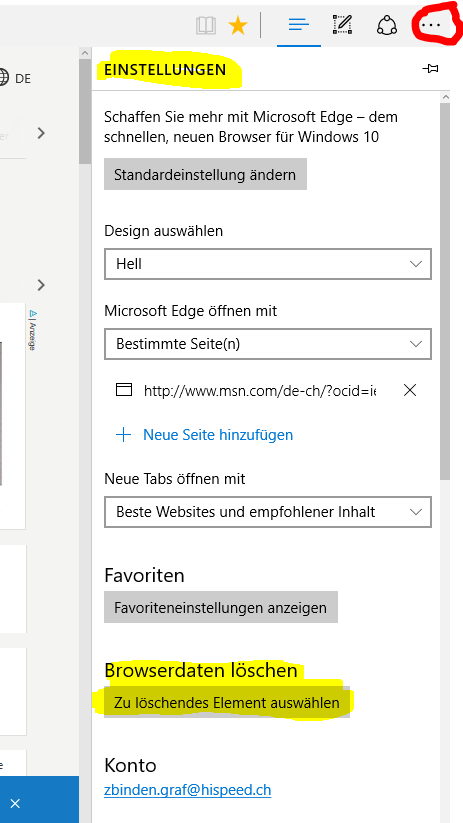Close the blue notification bar with X
463x823 pixels.
pyautogui.click(x=15, y=803)
